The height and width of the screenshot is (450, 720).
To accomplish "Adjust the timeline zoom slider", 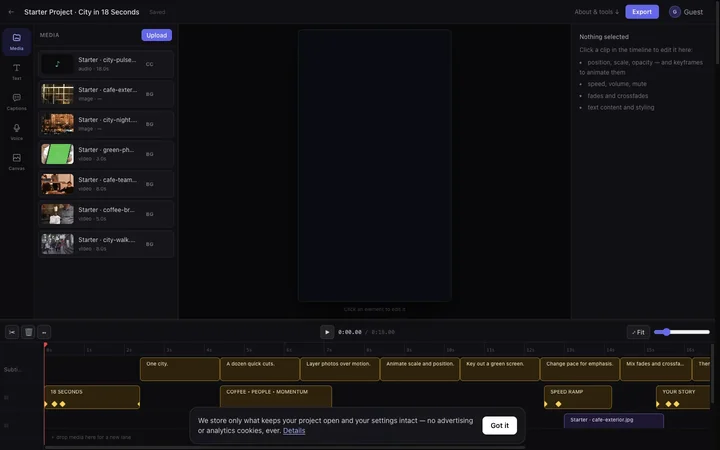I will (x=681, y=332).
